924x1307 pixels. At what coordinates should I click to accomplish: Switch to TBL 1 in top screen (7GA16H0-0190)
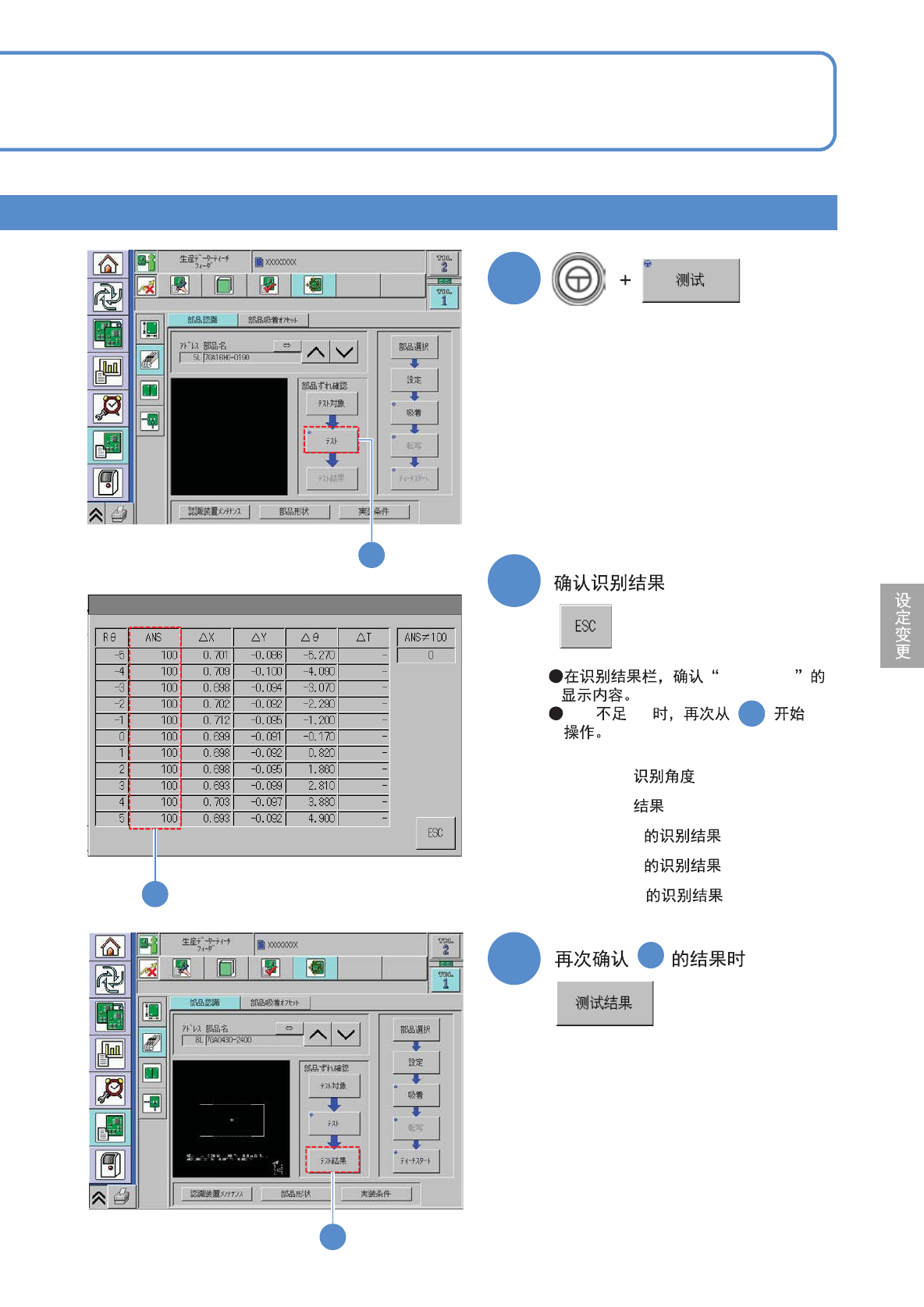click(x=444, y=297)
